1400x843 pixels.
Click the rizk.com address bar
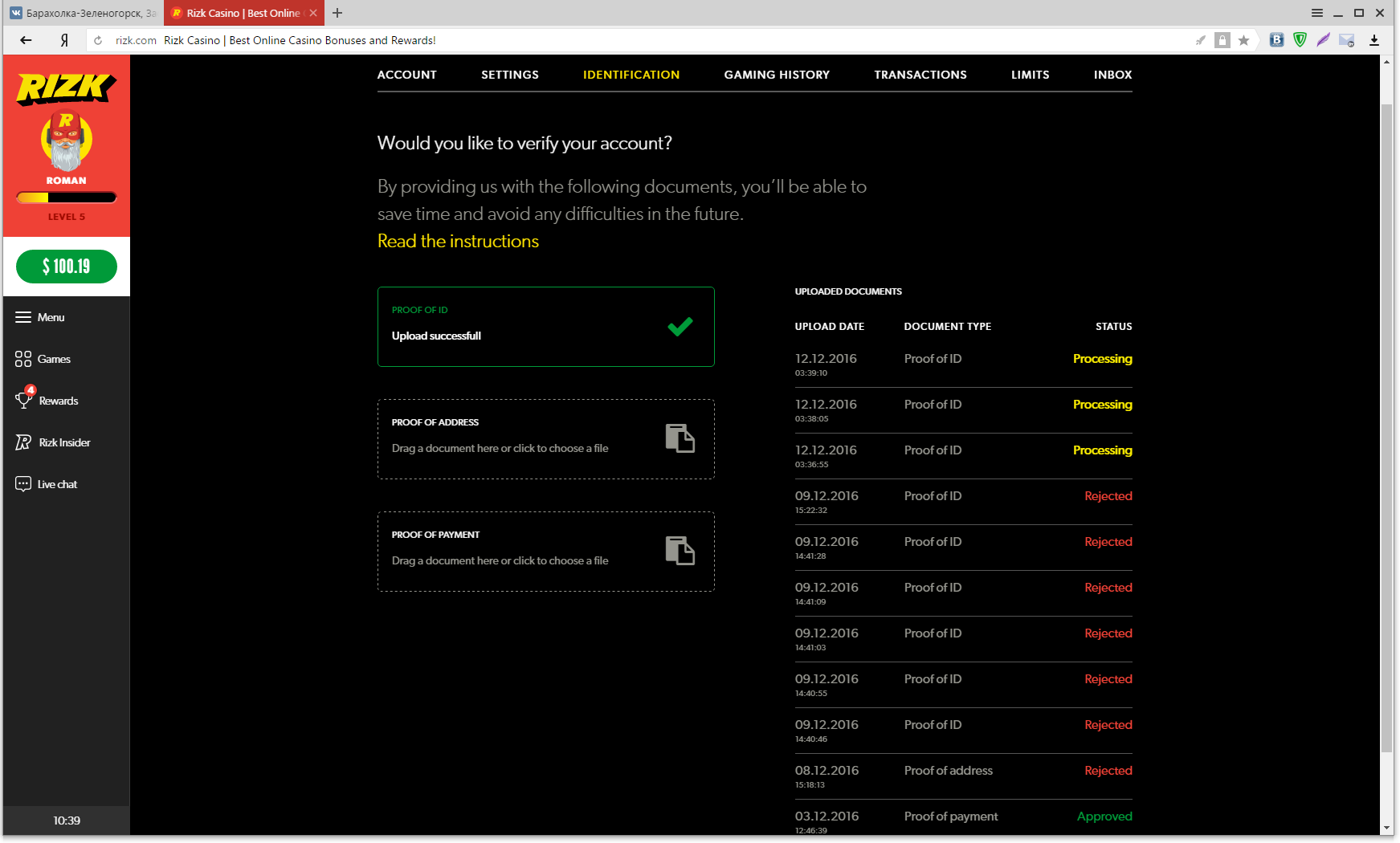(643, 40)
